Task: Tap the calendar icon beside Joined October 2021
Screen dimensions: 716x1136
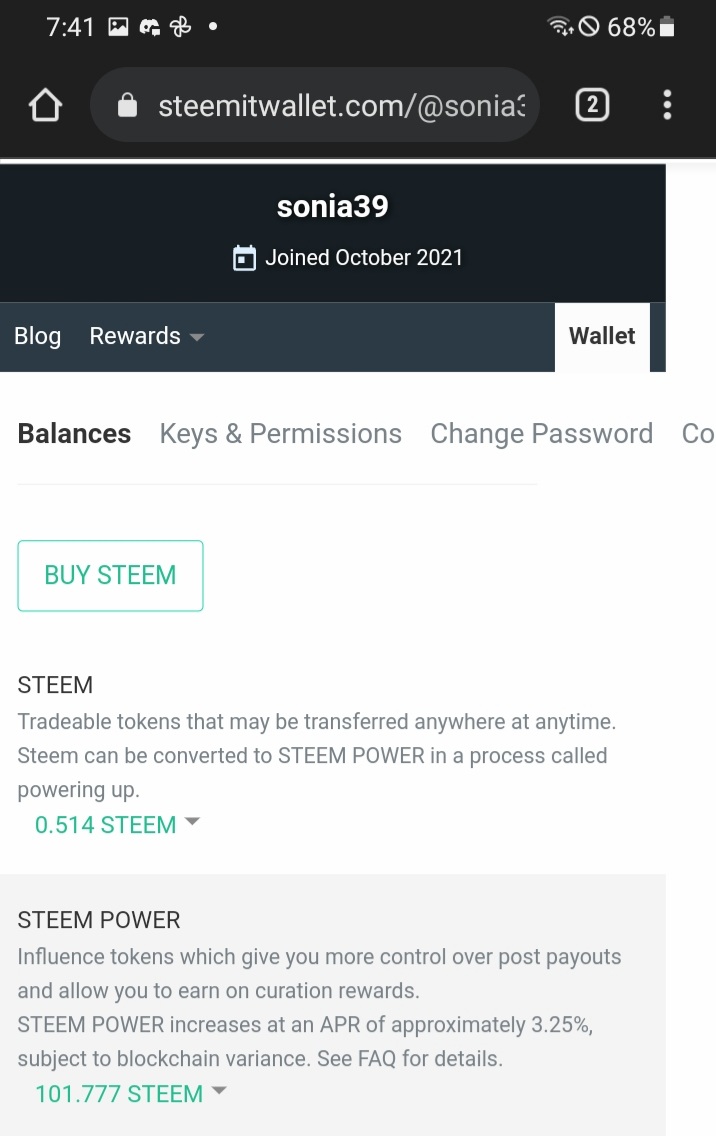Action: [244, 258]
